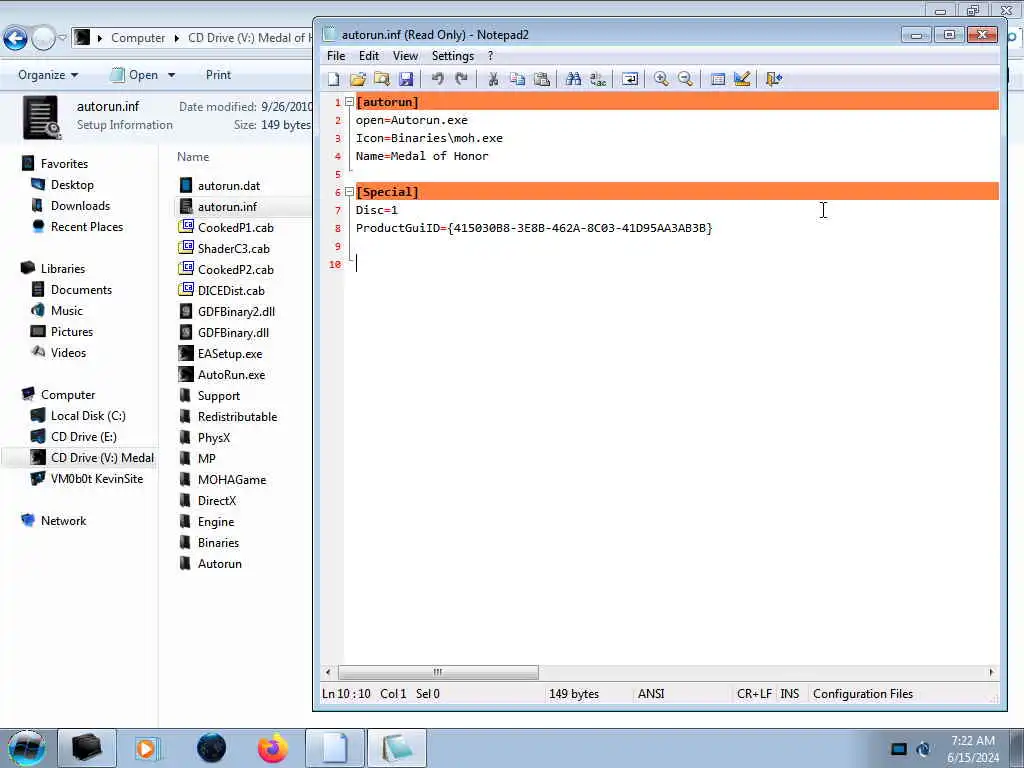Open the Organize dropdown in Explorer
Screen dimensions: 1024x768
click(x=48, y=75)
